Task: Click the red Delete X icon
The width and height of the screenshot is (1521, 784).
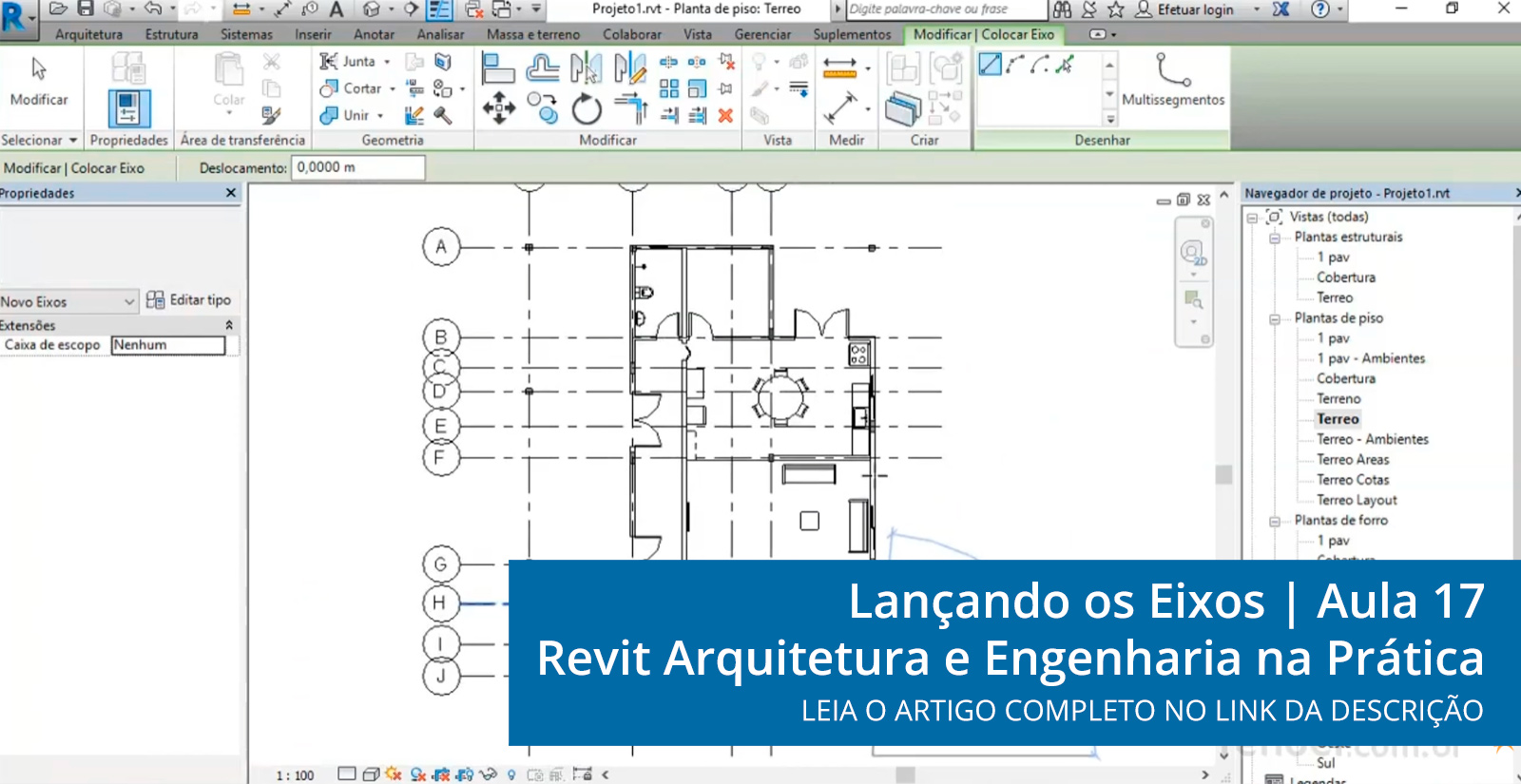Action: [x=725, y=116]
